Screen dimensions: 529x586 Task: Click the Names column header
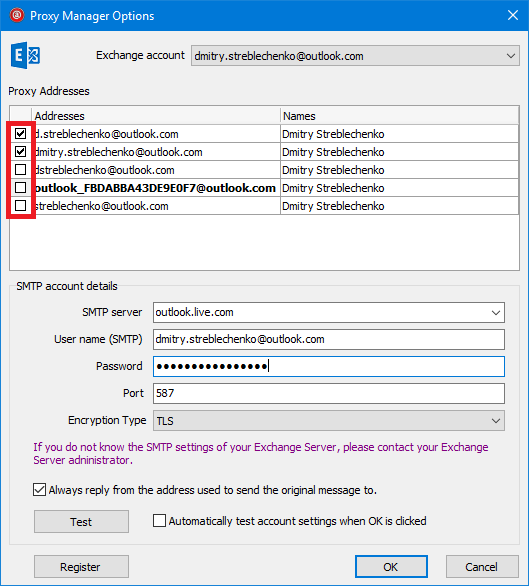click(x=399, y=116)
